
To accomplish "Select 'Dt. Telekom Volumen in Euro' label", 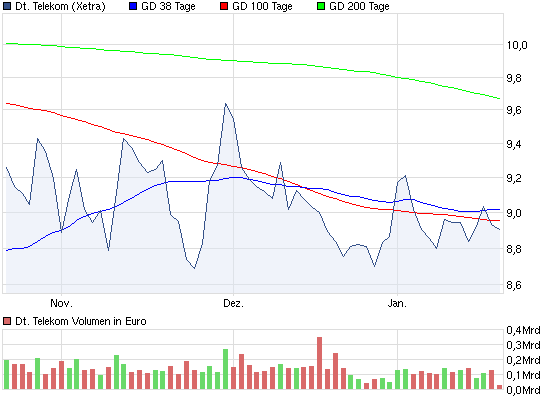I will coord(81,321).
